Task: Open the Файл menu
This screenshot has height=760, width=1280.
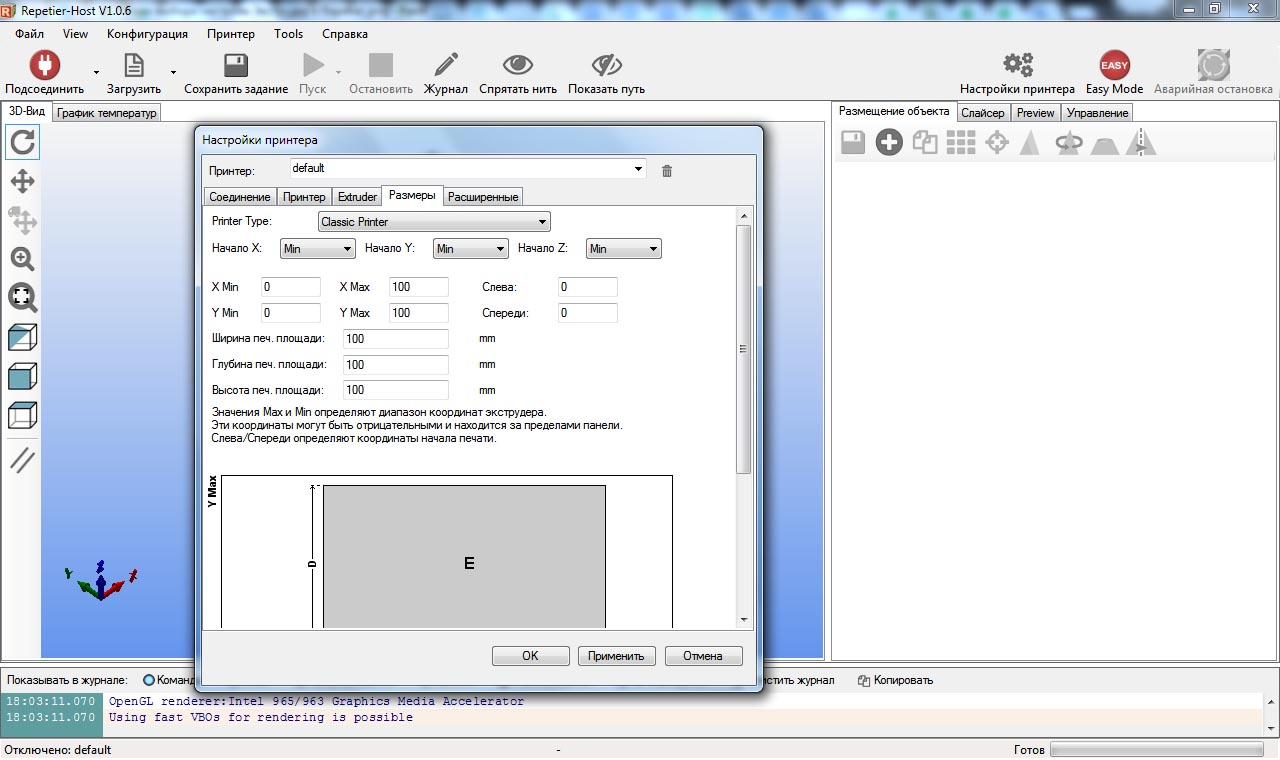Action: (30, 34)
